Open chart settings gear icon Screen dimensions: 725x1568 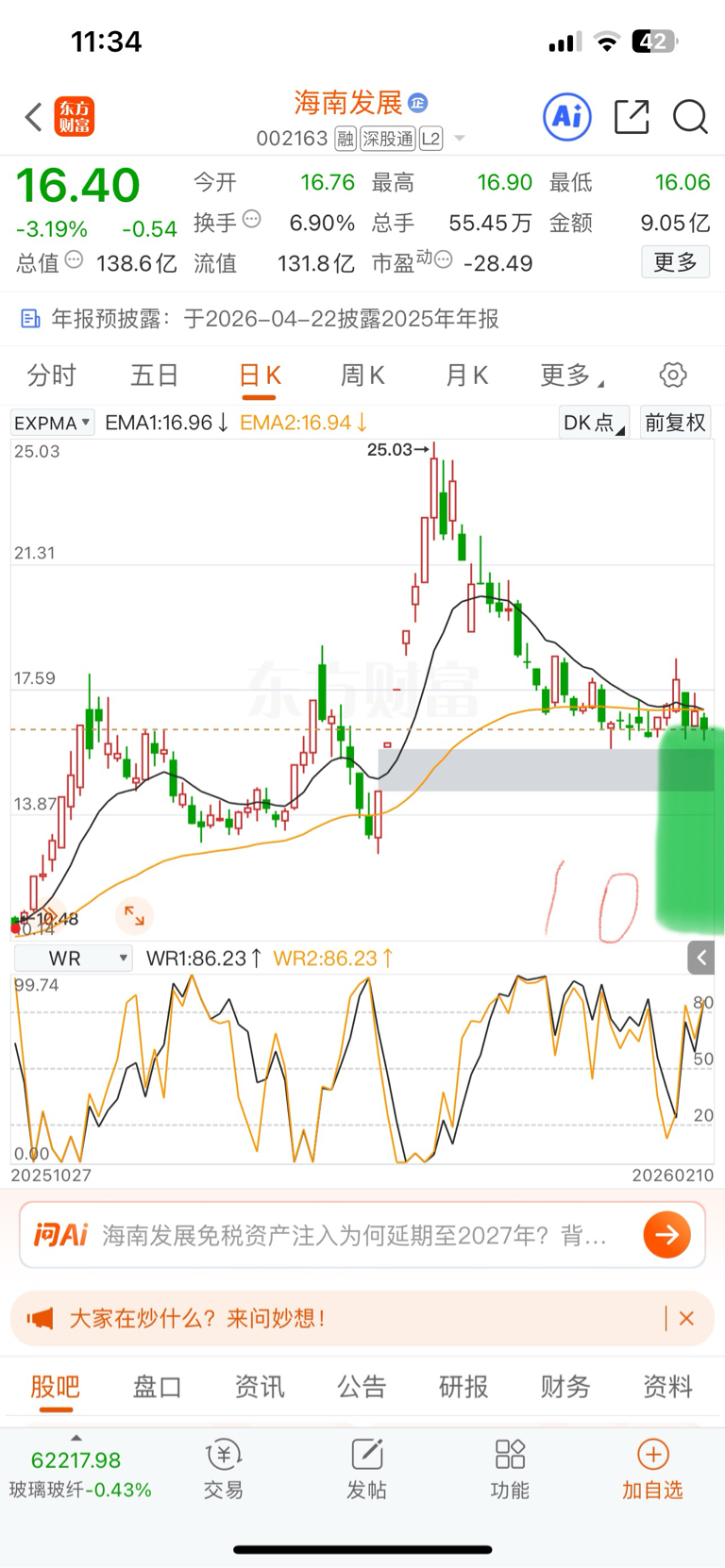673,375
